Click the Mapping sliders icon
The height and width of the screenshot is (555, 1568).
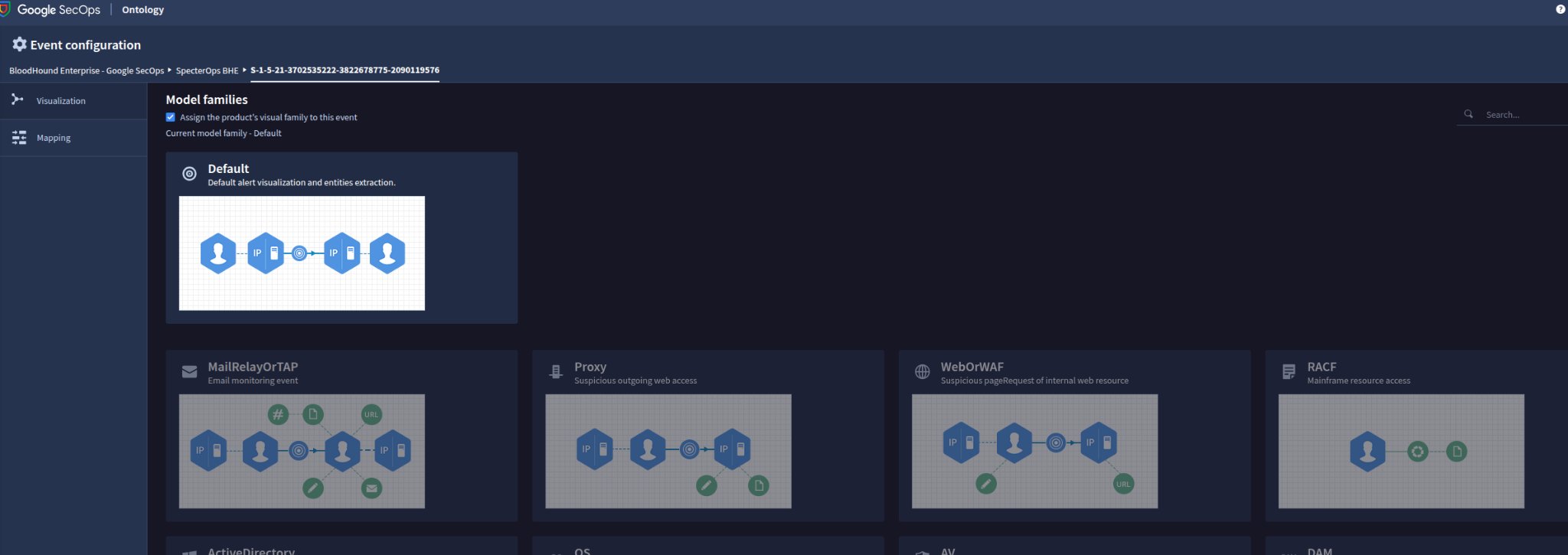click(x=19, y=138)
